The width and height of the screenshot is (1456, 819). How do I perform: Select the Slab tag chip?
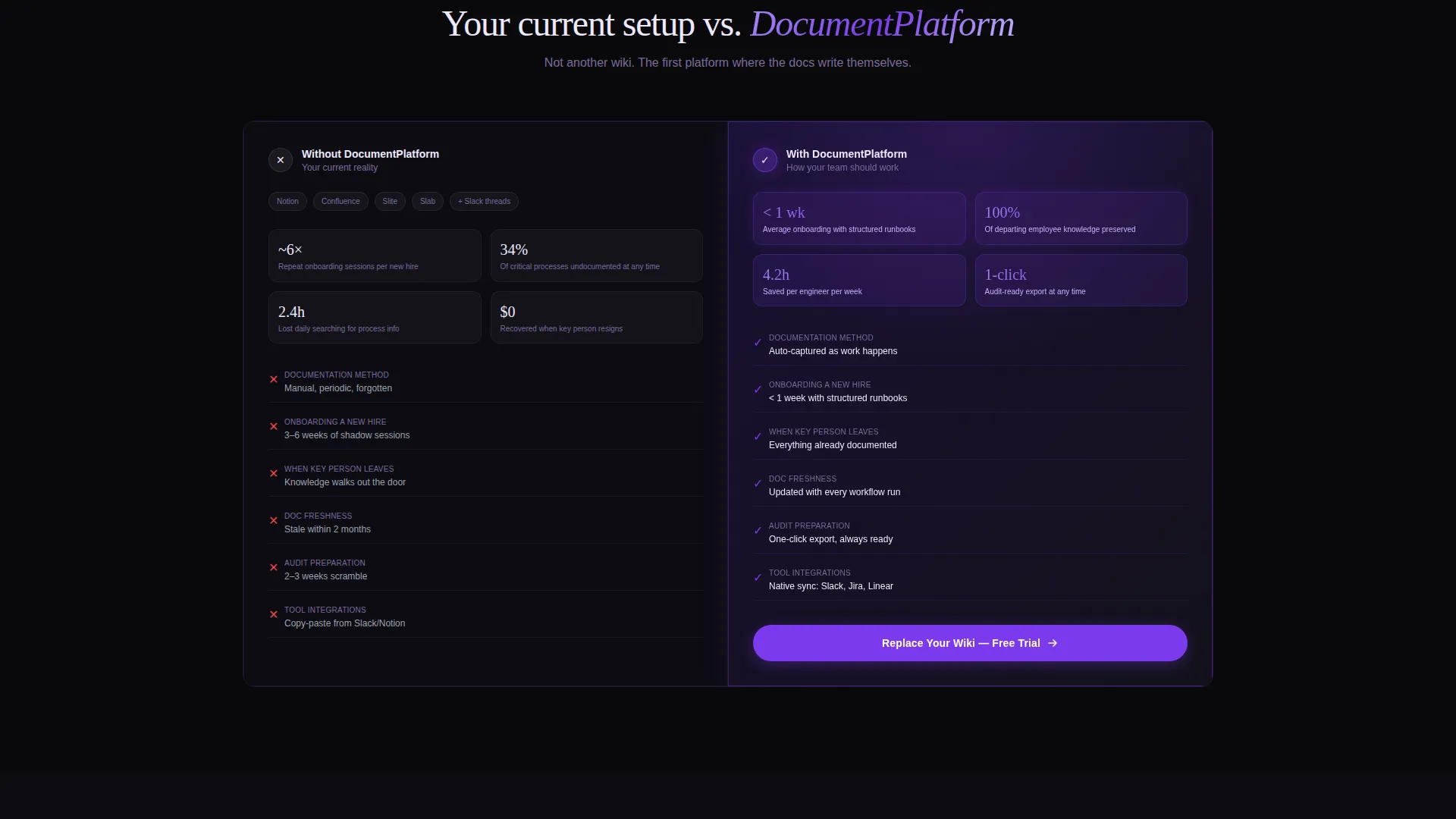428,202
